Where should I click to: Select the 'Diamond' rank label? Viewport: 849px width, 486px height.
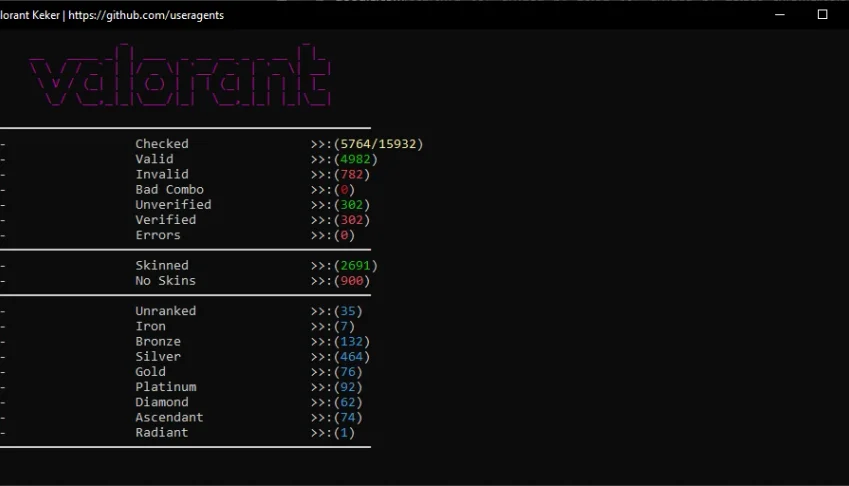pos(162,402)
